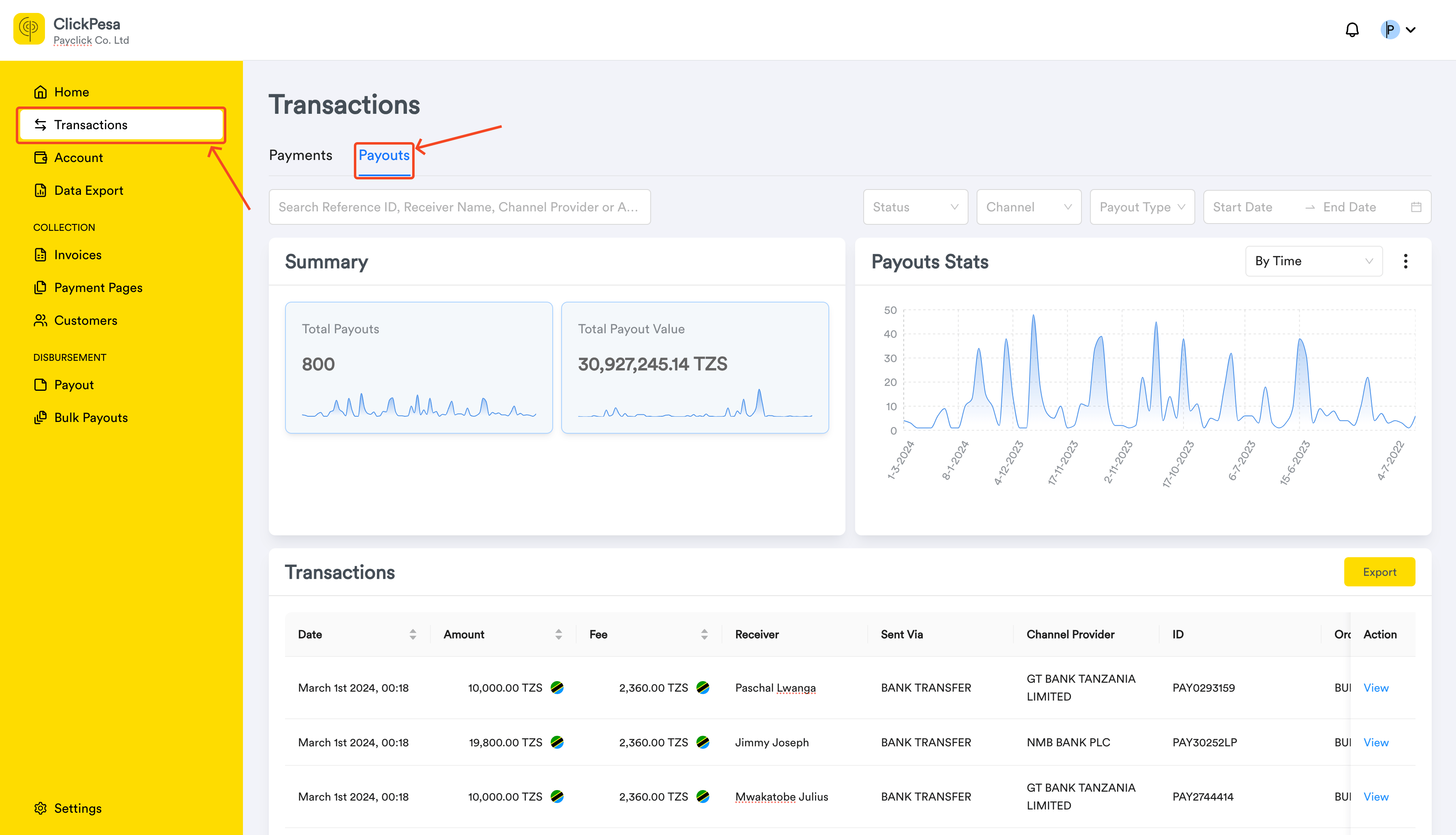1456x835 pixels.
Task: Click the ClickPesa logo icon
Action: point(29,29)
